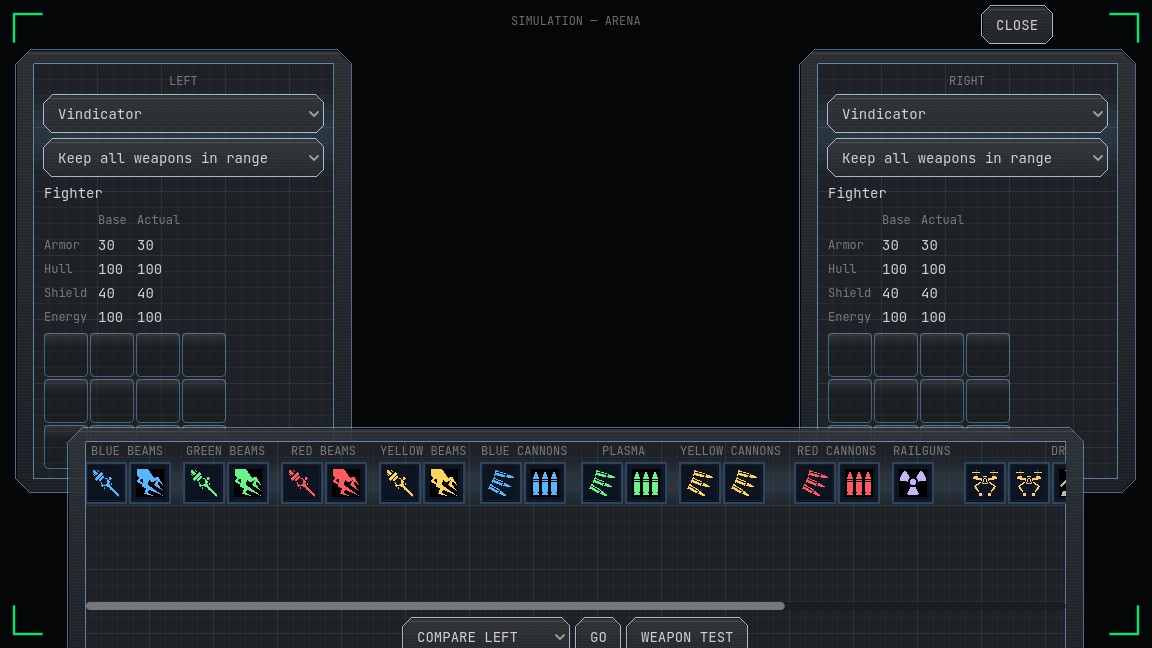
Task: Click the Fighter label in the RIGHT panel
Action: 857,193
